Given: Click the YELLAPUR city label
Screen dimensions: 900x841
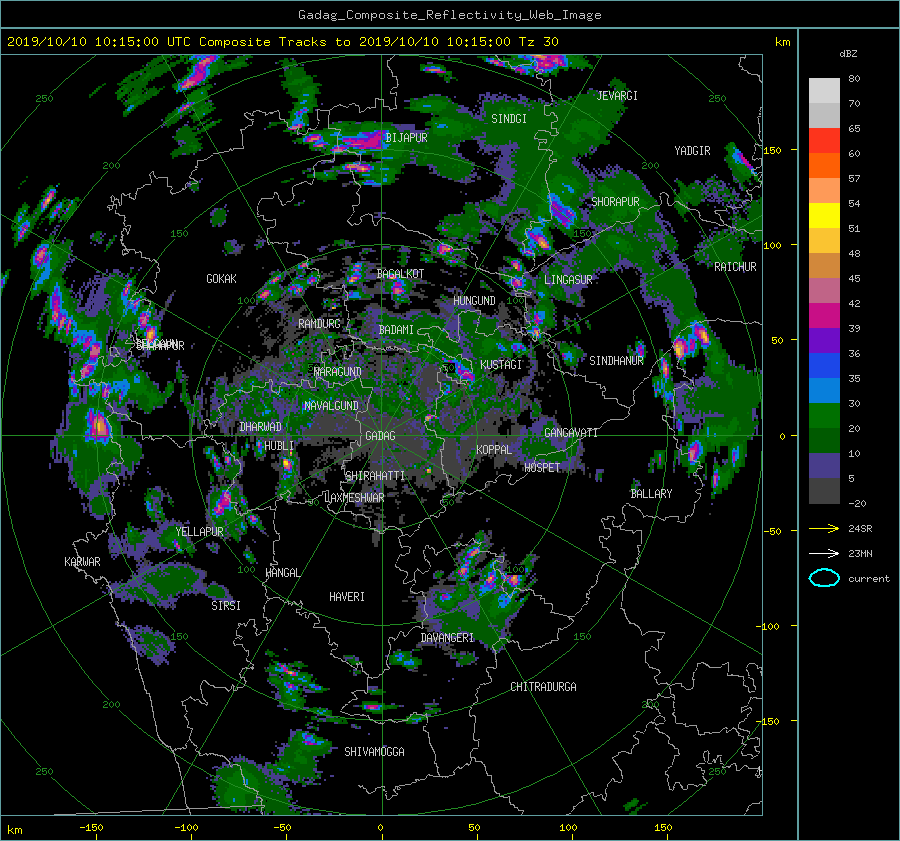Looking at the screenshot, I should click(200, 532).
